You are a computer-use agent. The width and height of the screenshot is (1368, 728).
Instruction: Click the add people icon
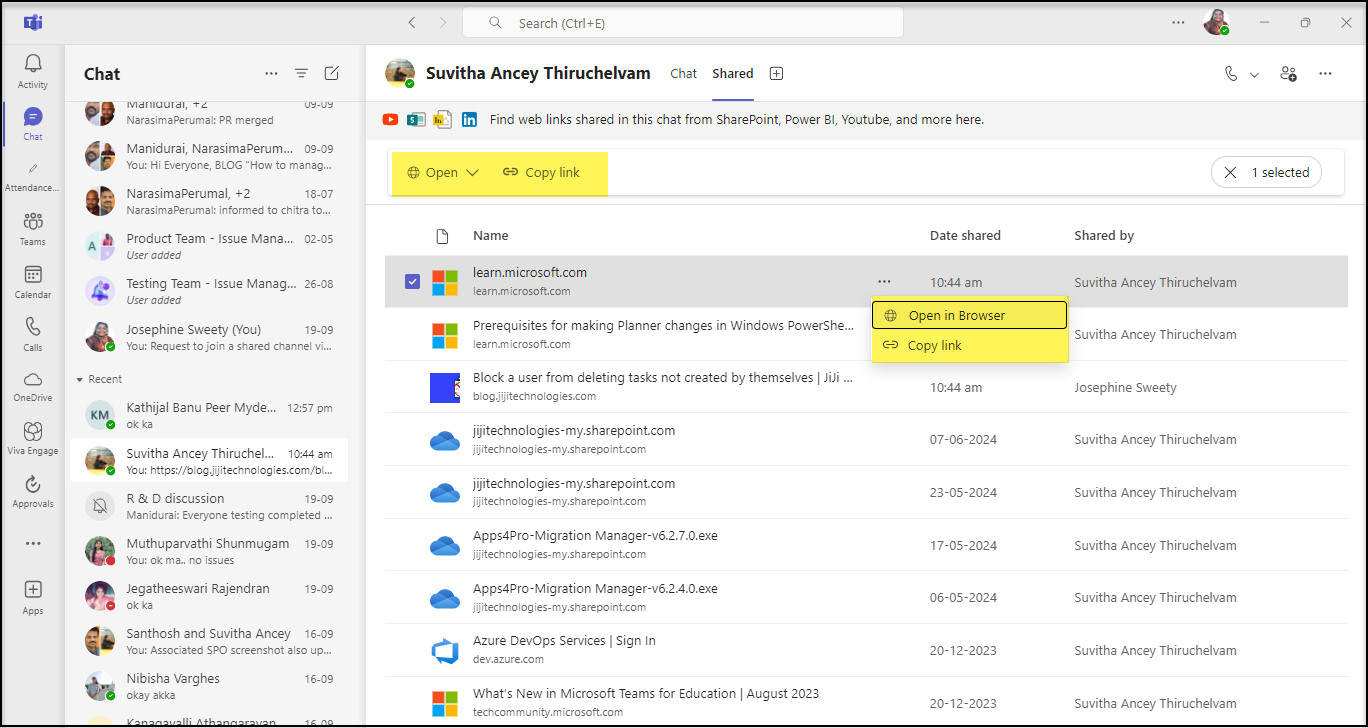[x=1289, y=73]
